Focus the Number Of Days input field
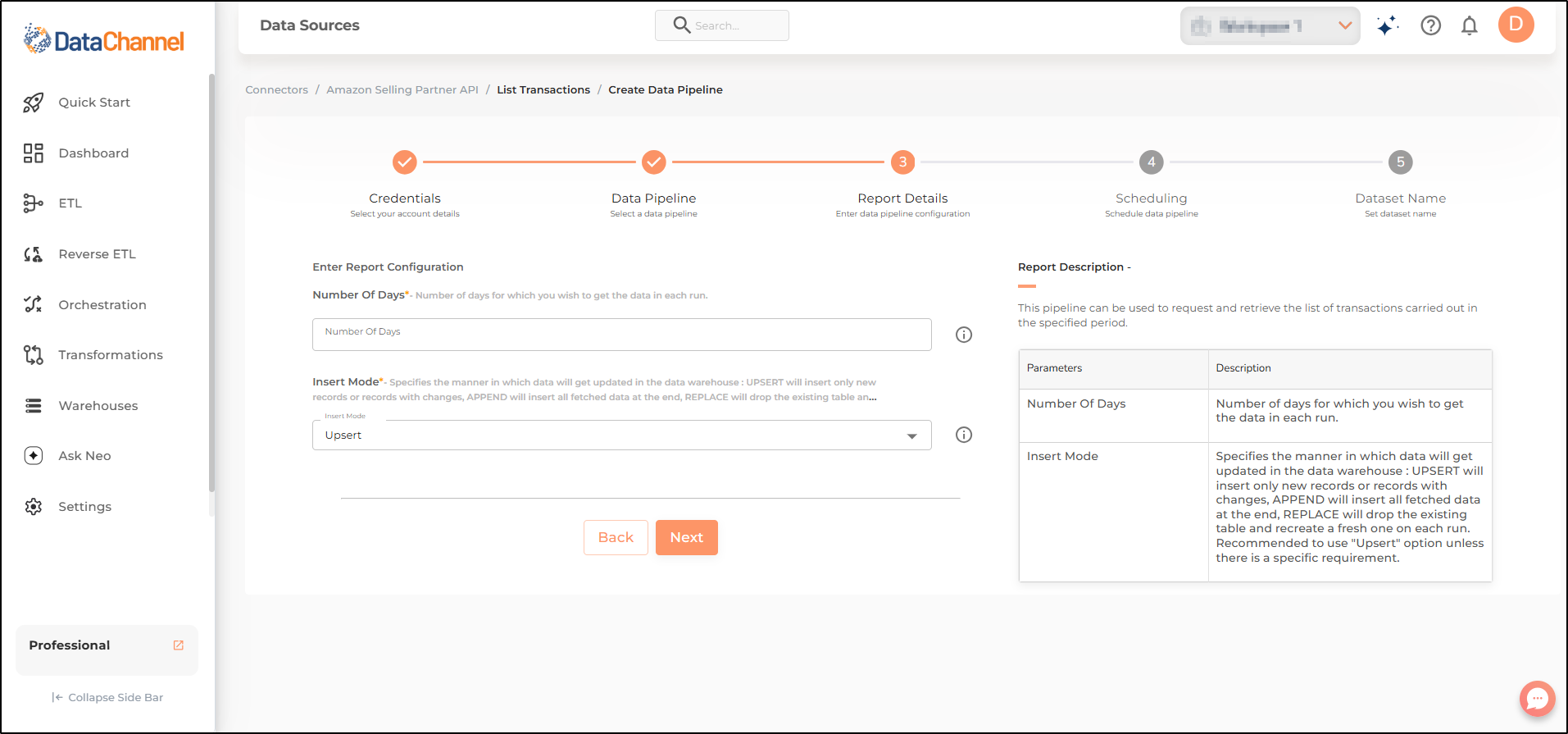1568x734 pixels. 621,335
